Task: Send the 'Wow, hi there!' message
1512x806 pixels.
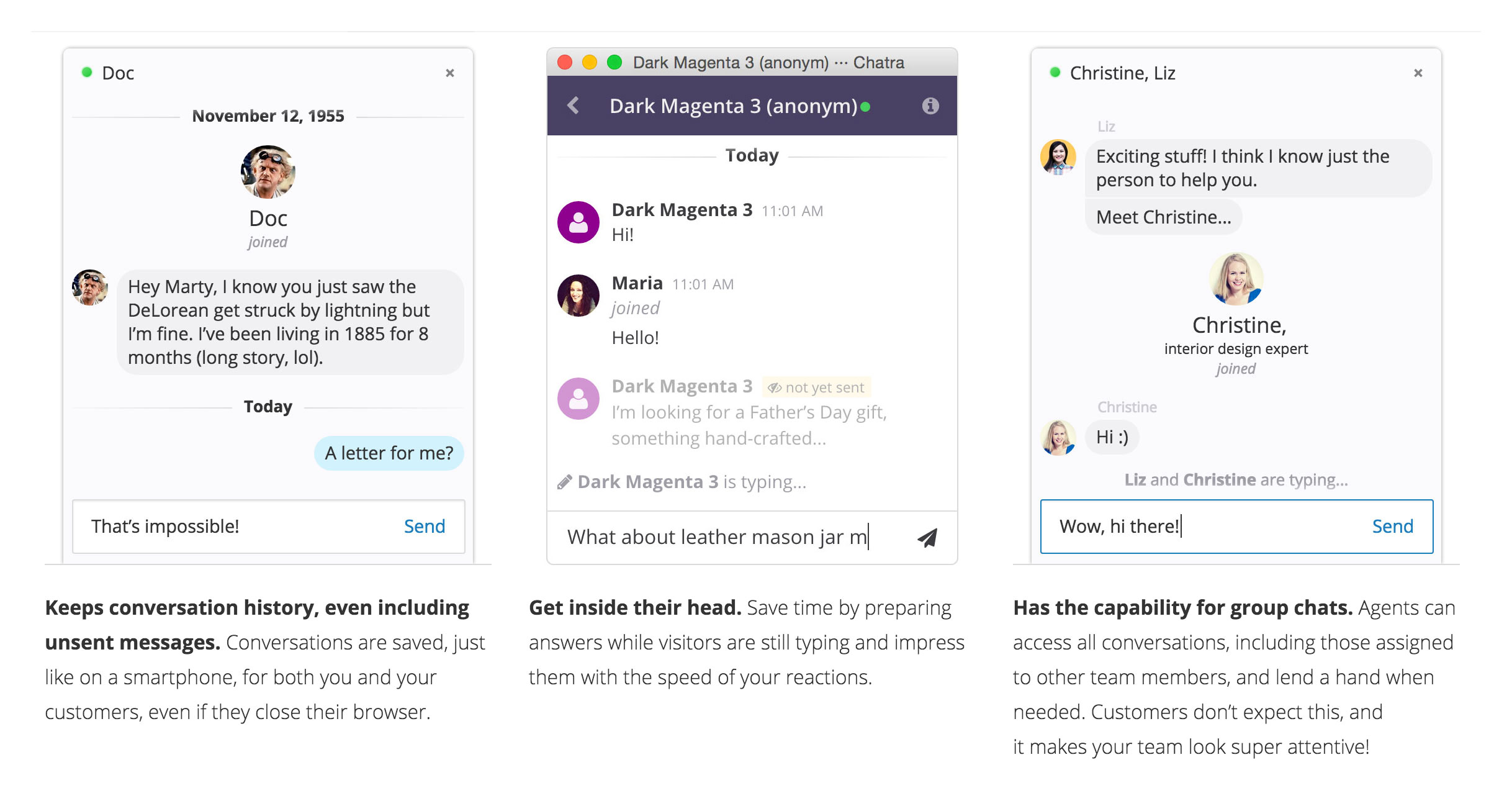Action: pyautogui.click(x=1392, y=527)
